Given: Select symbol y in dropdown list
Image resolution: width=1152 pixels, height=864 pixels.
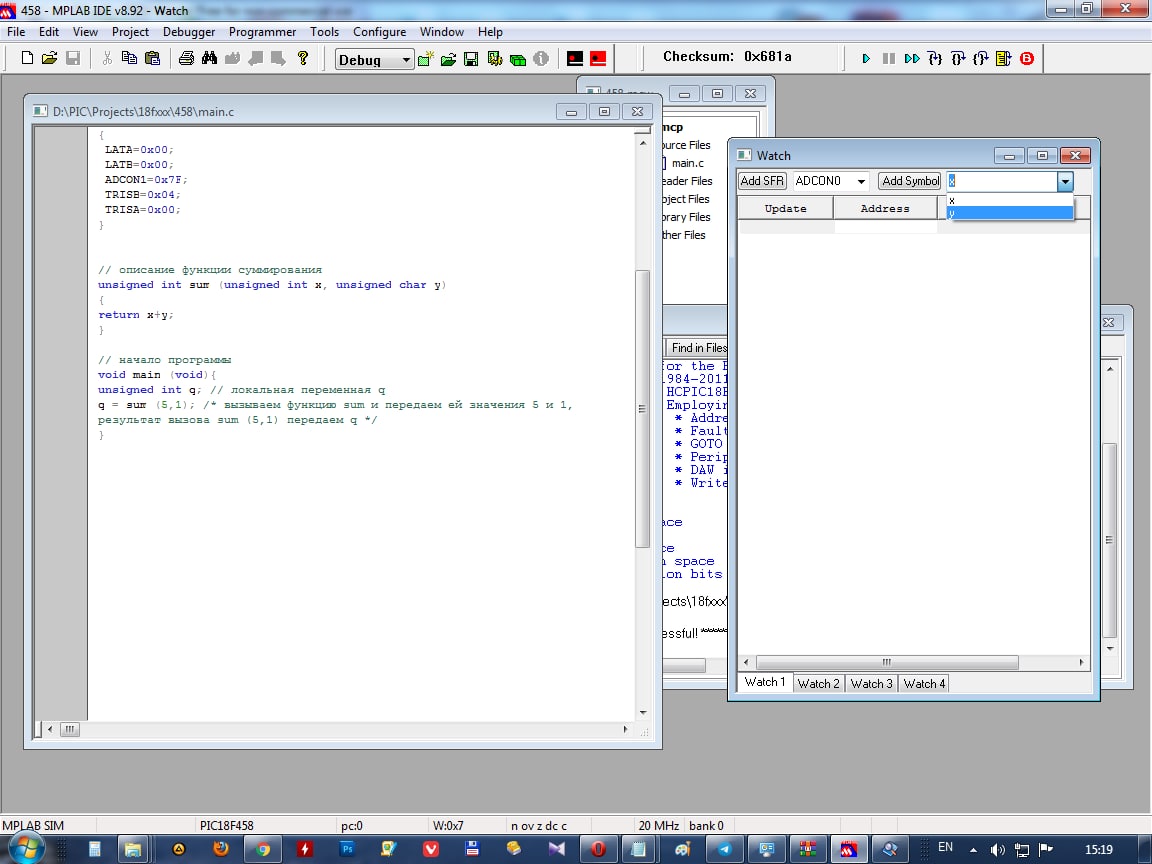Looking at the screenshot, I should [x=1010, y=213].
